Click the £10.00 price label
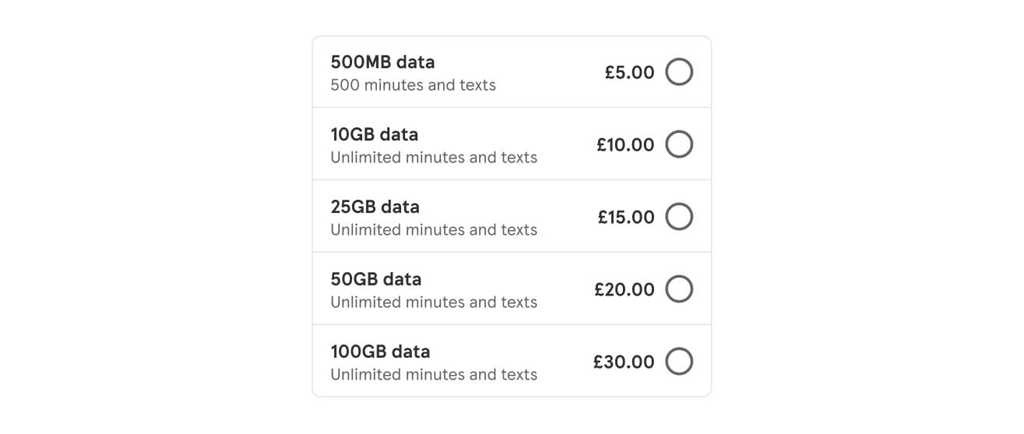The height and width of the screenshot is (434, 1024). point(625,145)
